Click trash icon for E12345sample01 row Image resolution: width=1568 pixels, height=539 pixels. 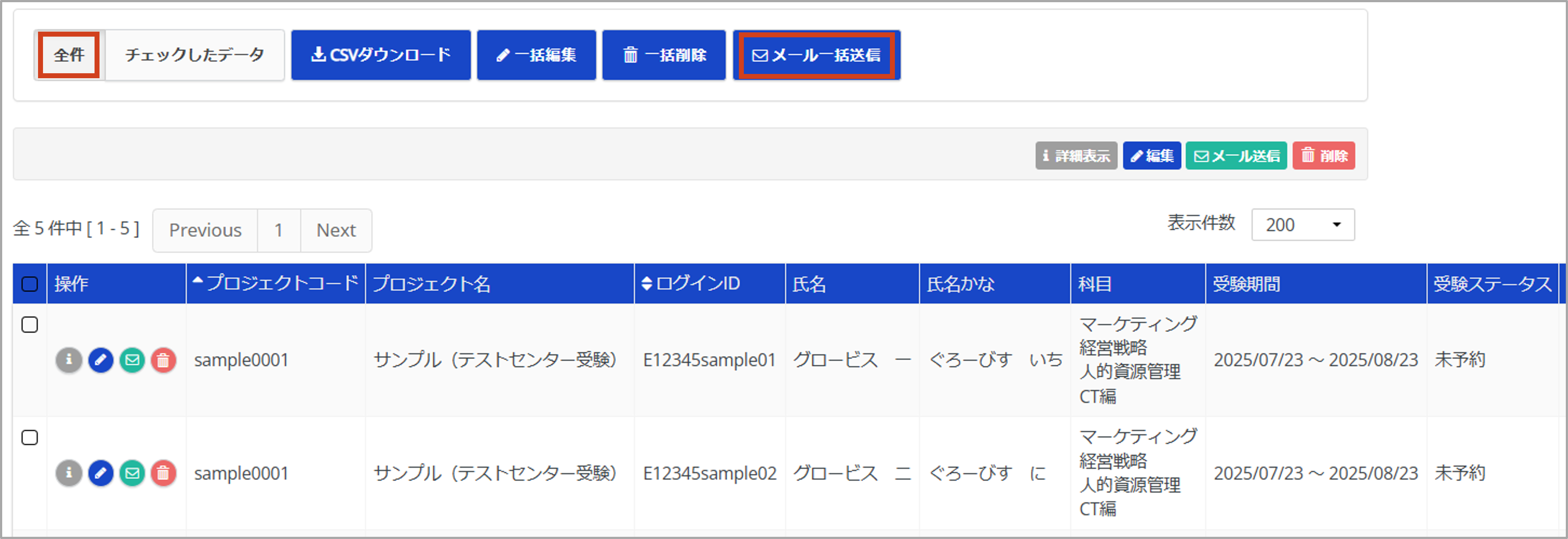163,360
